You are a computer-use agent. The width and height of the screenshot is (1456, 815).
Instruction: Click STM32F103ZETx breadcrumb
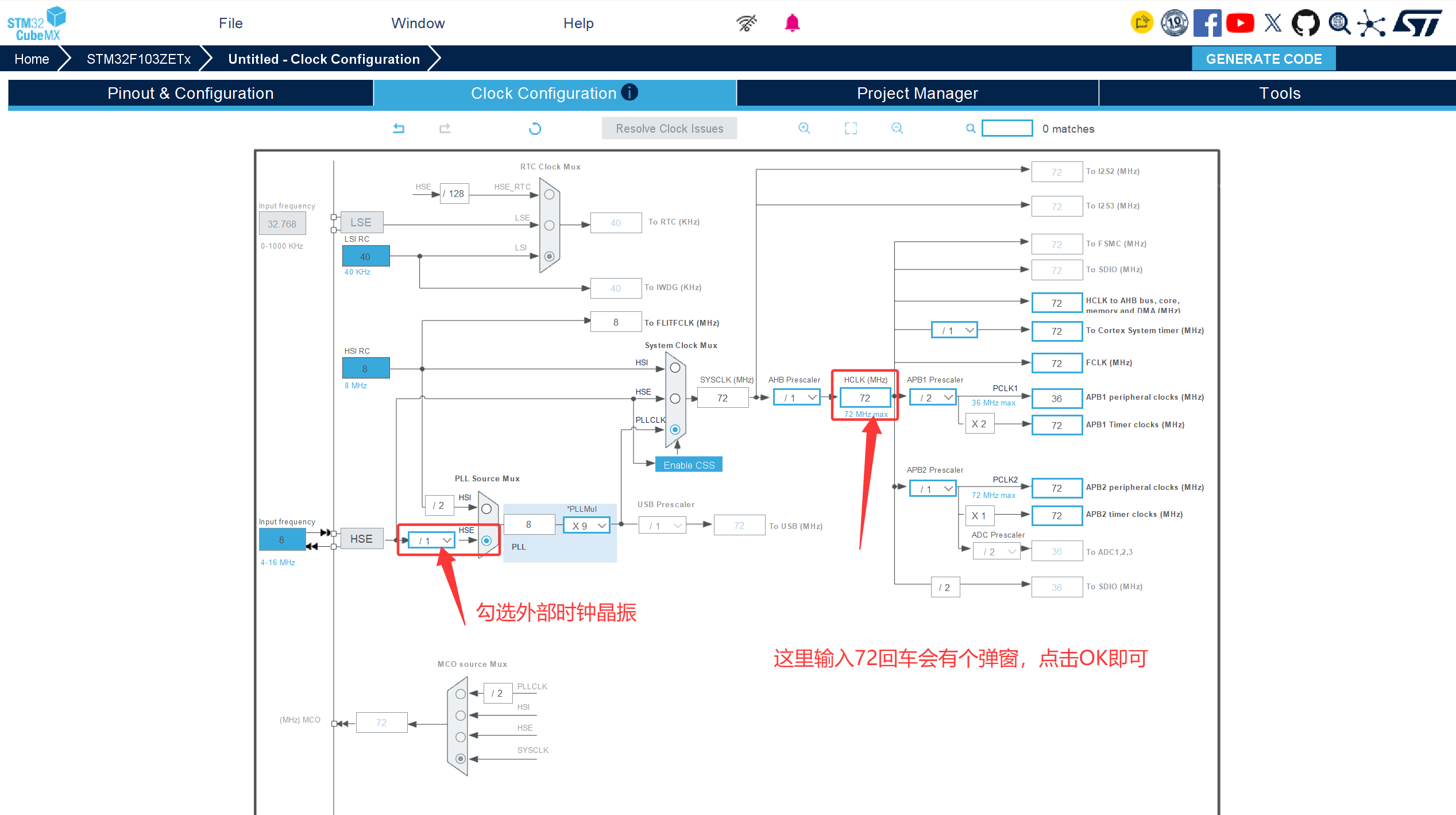tap(138, 59)
